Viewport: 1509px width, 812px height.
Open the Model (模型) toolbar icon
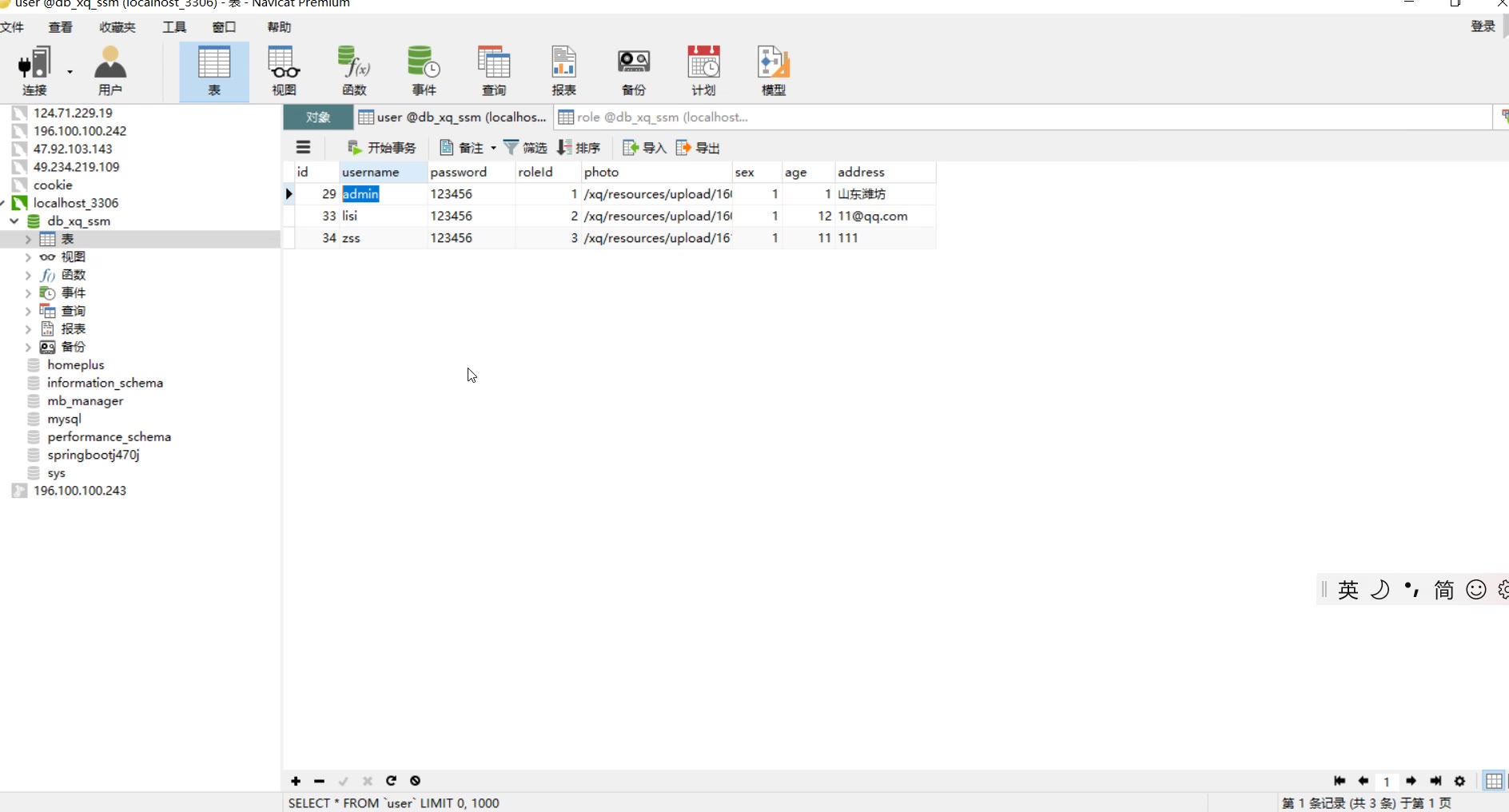[774, 71]
